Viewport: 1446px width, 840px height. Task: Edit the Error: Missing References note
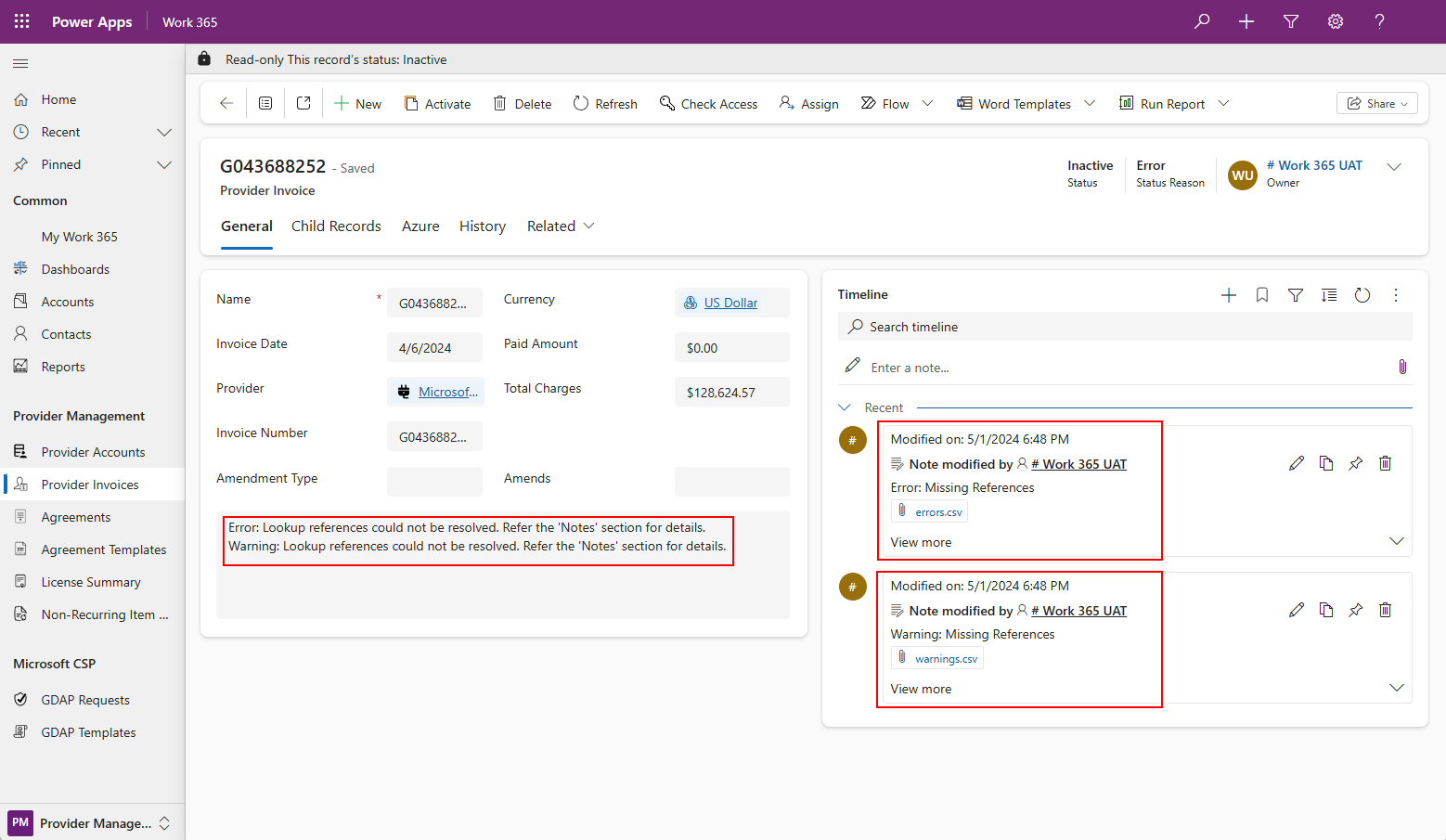pos(1297,463)
